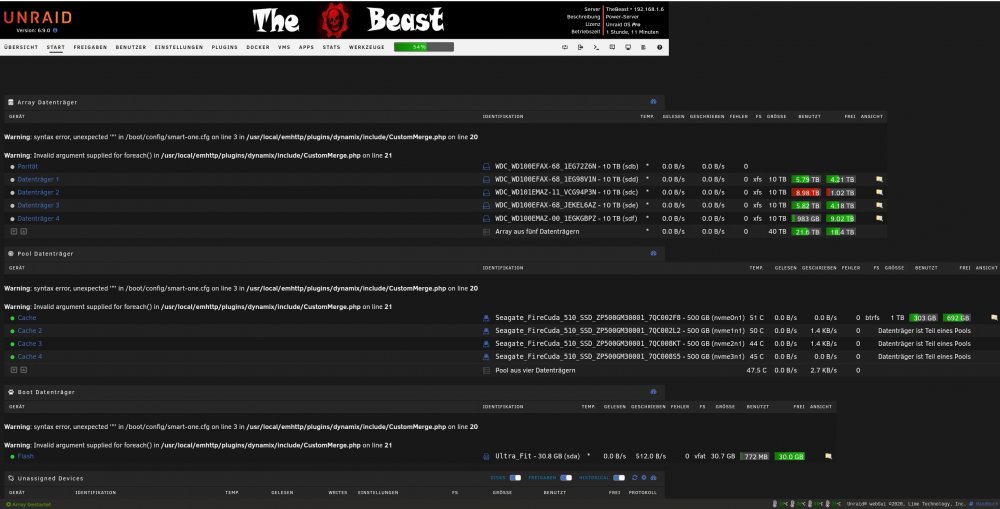
Task: Open the Apps menu tab
Action: 306,47
